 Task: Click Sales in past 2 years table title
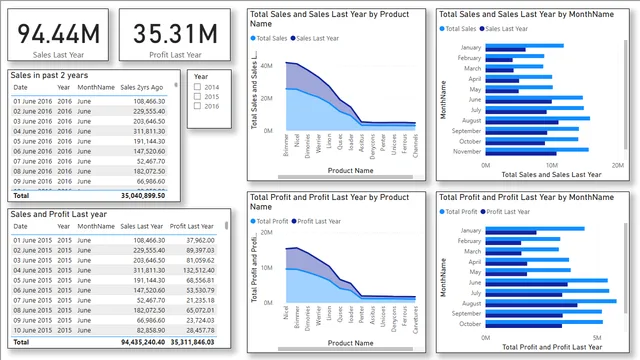click(49, 75)
